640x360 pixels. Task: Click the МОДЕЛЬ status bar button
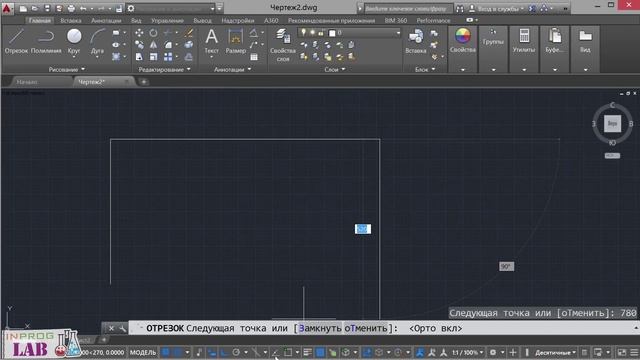coord(143,352)
